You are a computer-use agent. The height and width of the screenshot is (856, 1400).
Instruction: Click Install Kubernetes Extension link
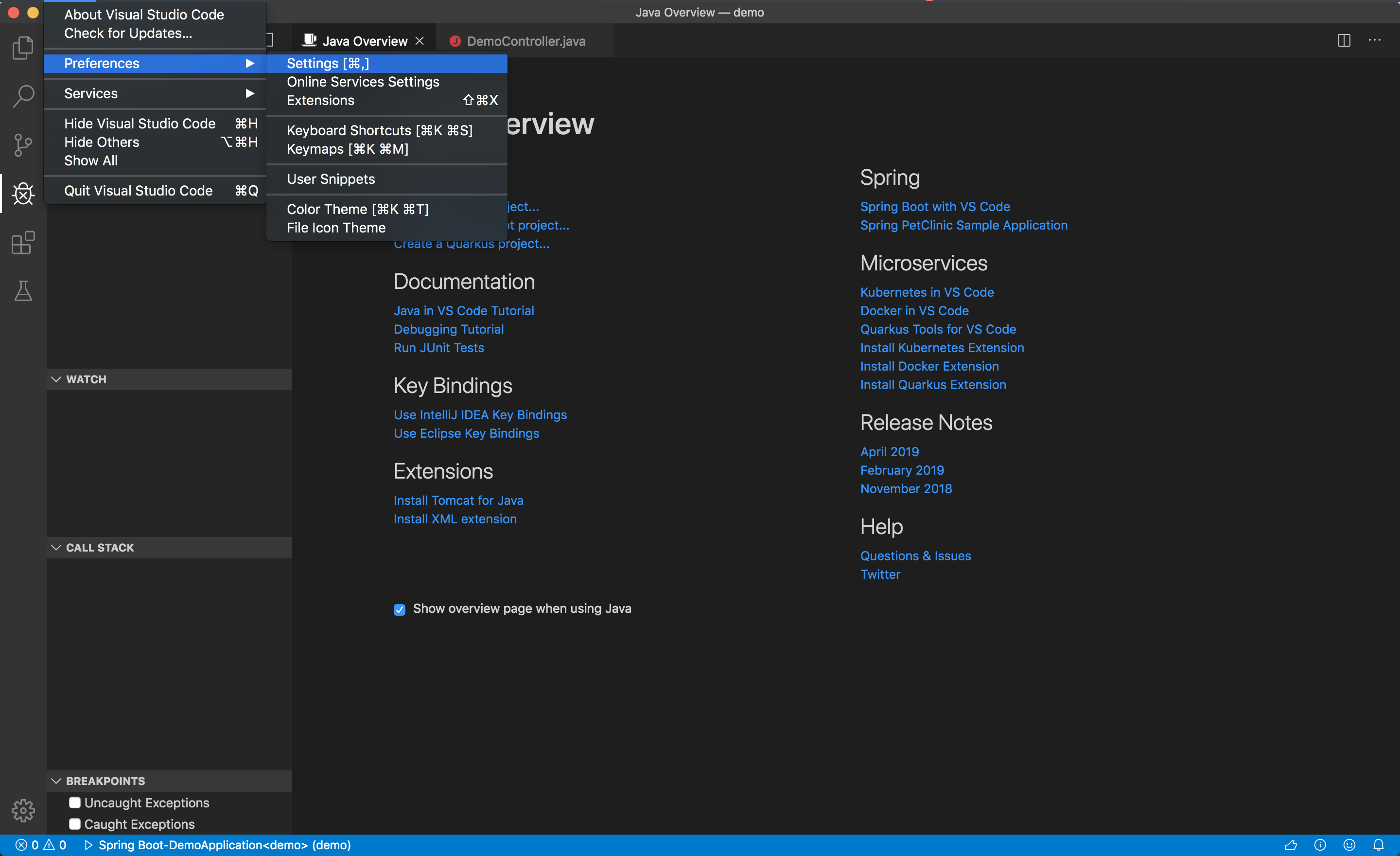click(942, 348)
